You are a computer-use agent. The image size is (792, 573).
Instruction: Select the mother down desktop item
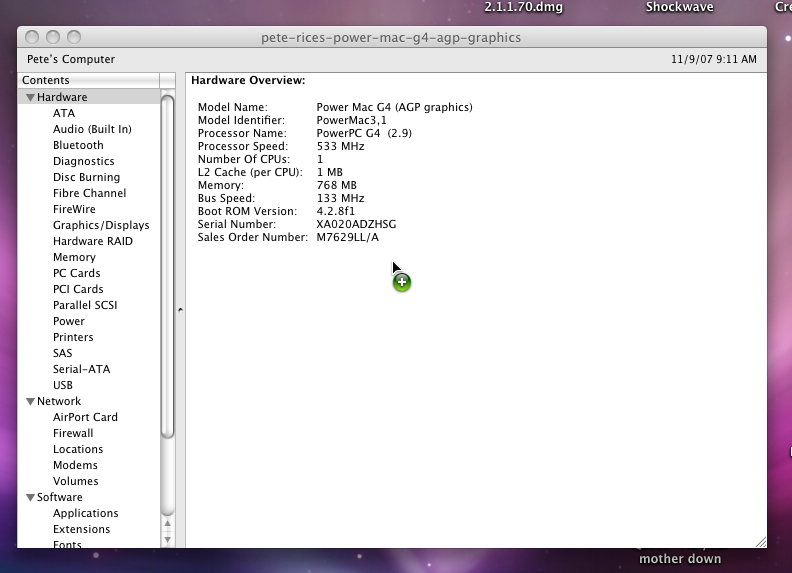coord(680,559)
